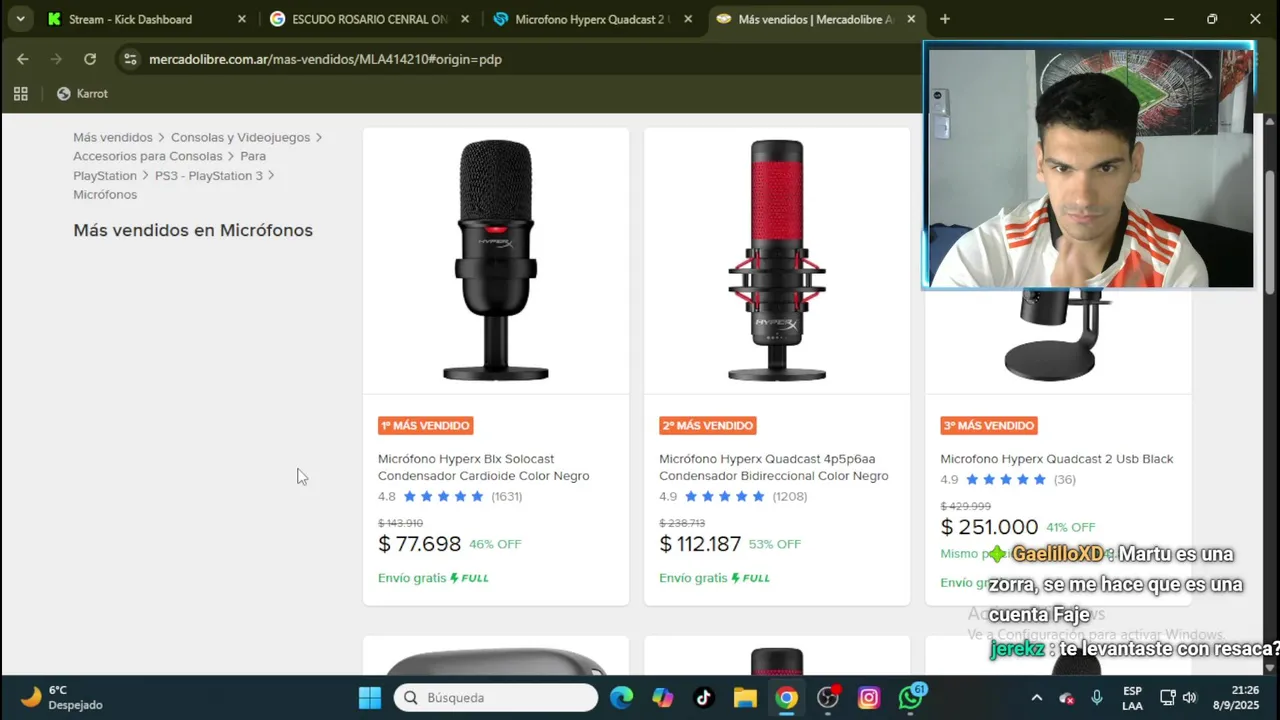
Task: Open red Hyperx Quadcast microphone image
Action: (777, 260)
